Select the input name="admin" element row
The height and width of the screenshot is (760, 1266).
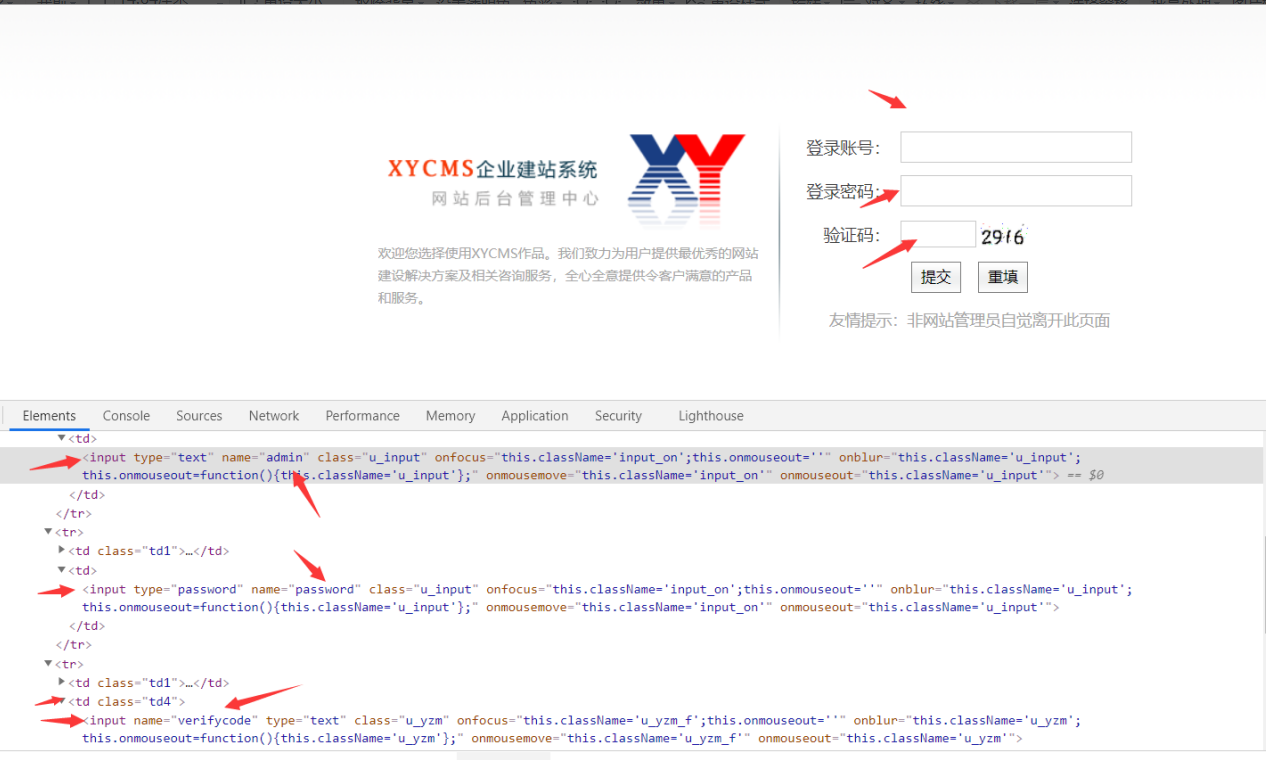tap(632, 466)
